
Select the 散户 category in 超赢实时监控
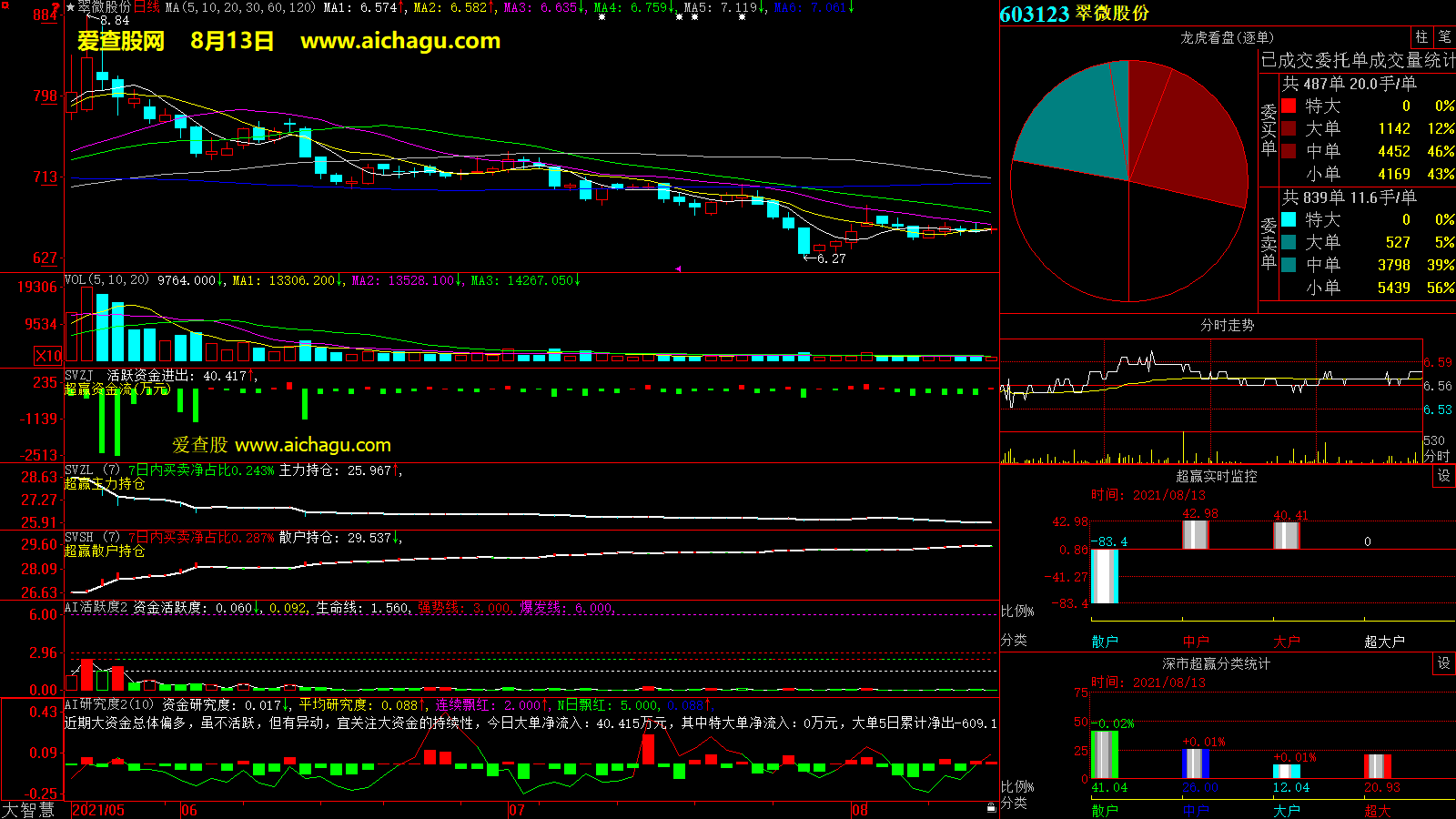1105,642
